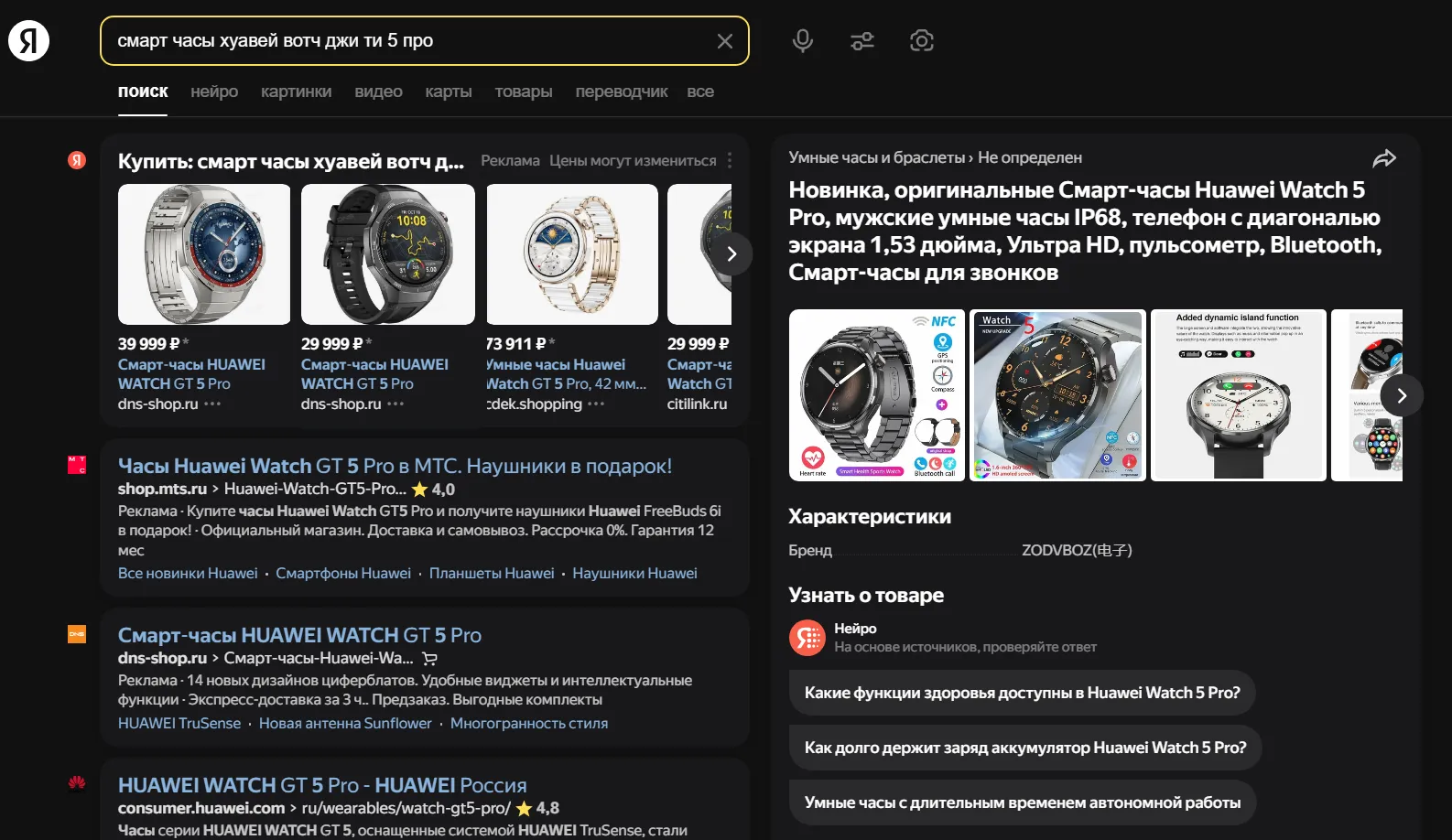Open the Yandex home logo

(x=28, y=41)
